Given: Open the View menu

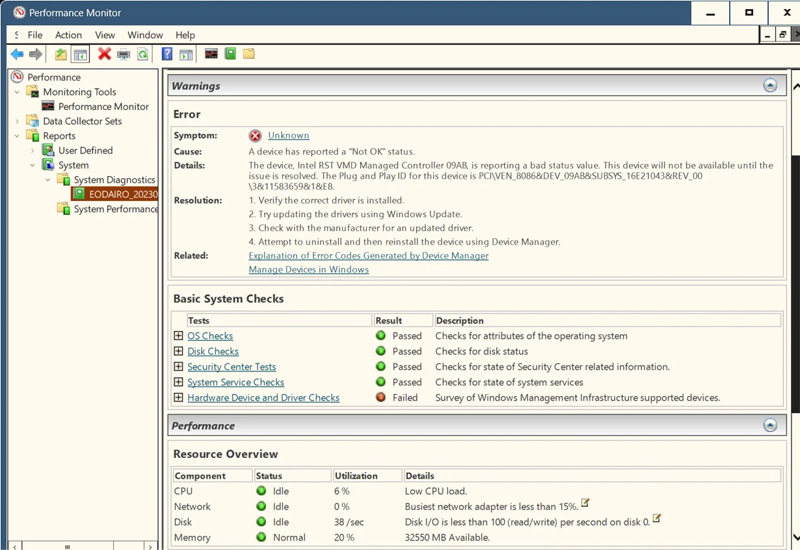Looking at the screenshot, I should coord(105,35).
